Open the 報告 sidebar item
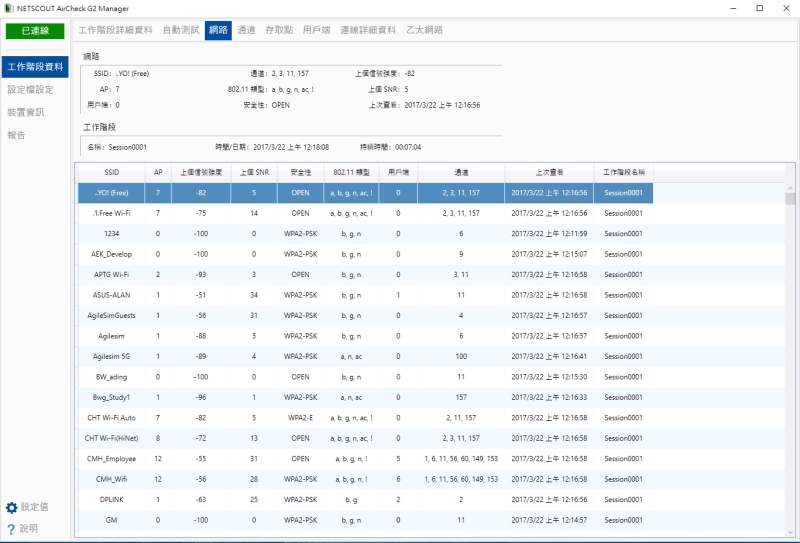800x543 pixels. point(17,135)
